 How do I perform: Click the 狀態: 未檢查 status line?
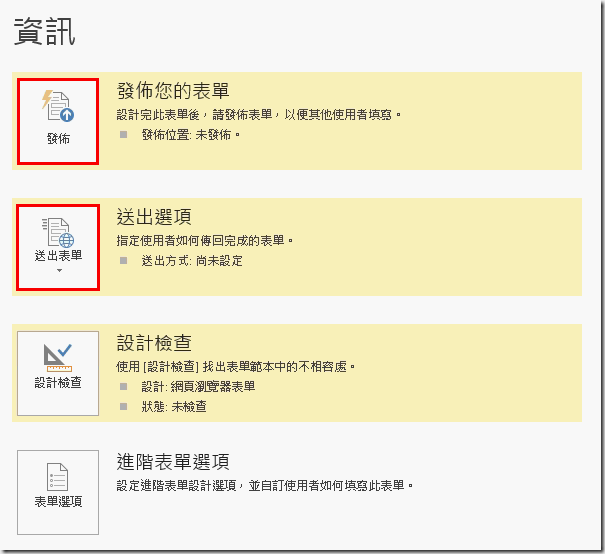coord(174,407)
